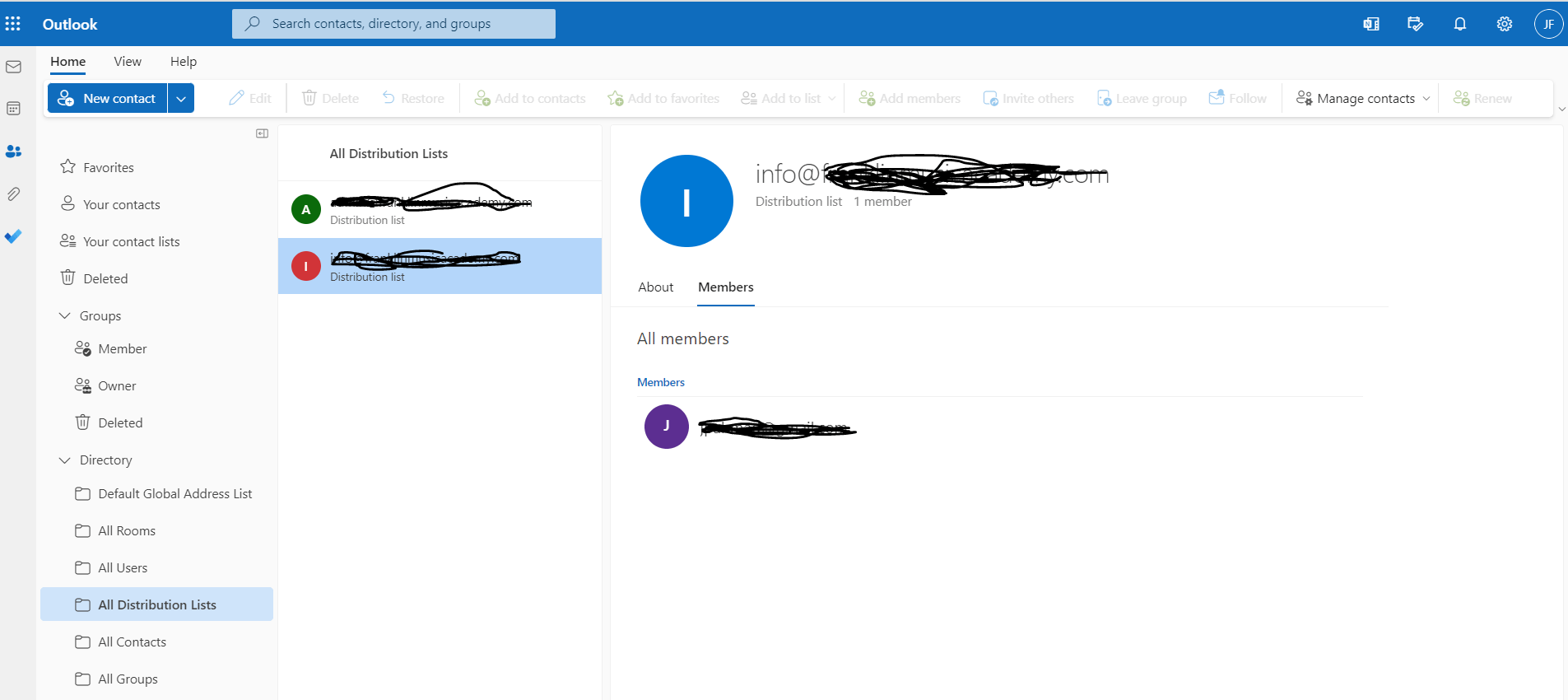Open Member under Groups
This screenshot has height=700, width=1568.
pos(156,348)
